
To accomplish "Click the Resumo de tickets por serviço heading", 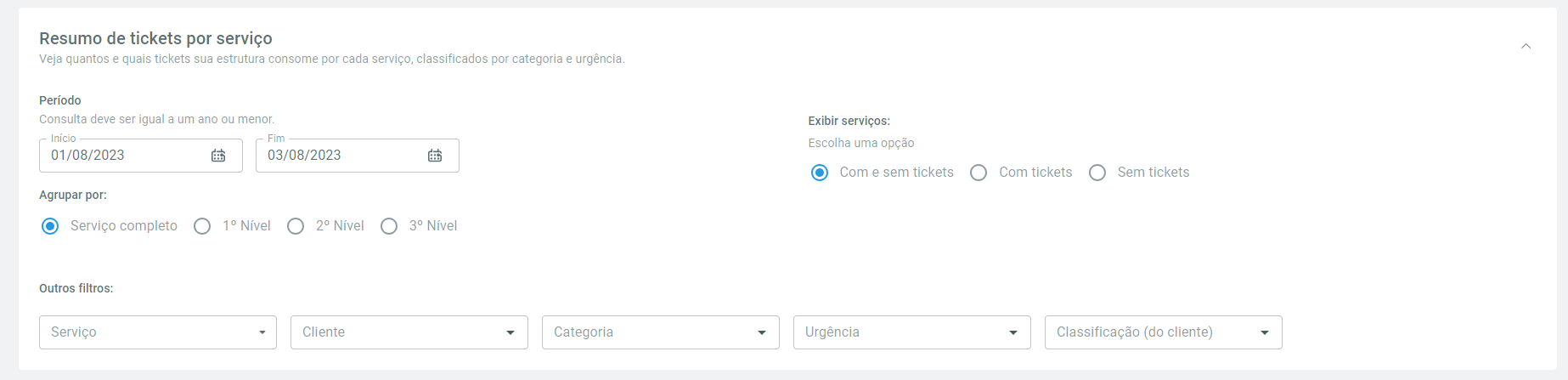I will [x=155, y=38].
